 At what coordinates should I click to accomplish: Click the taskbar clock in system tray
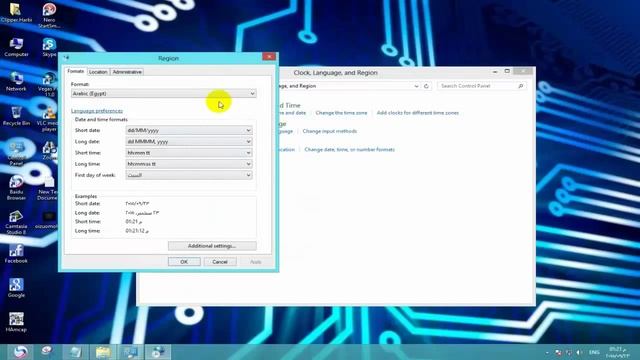618,352
